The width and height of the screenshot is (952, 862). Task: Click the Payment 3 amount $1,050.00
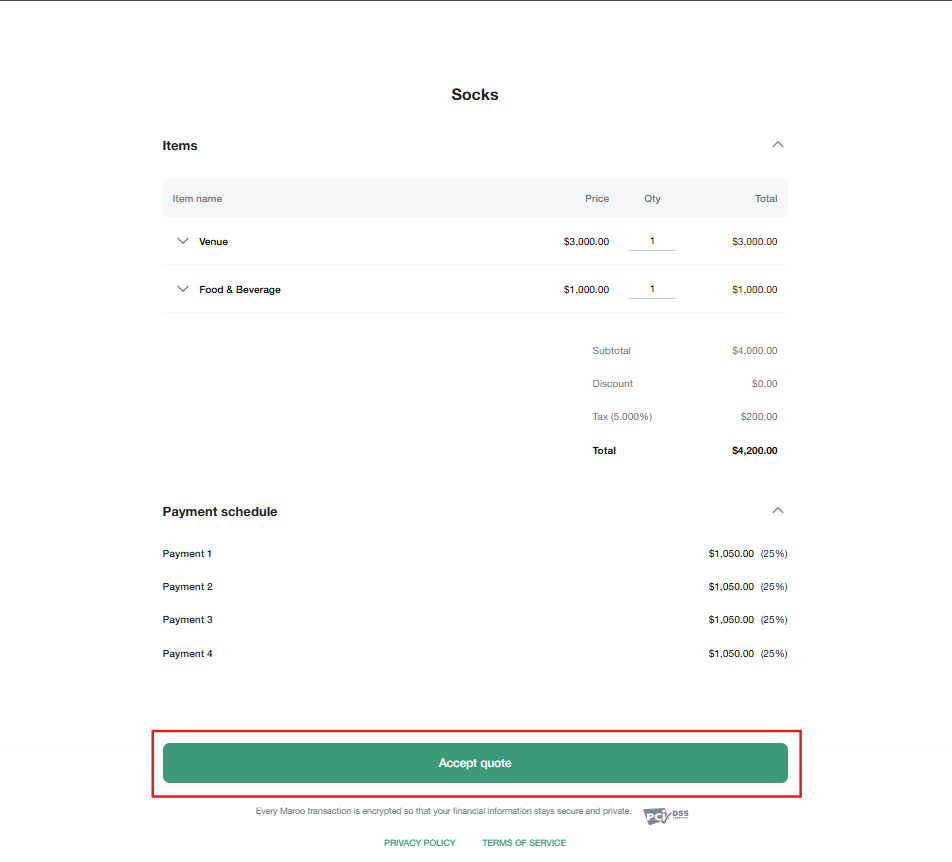coord(730,620)
